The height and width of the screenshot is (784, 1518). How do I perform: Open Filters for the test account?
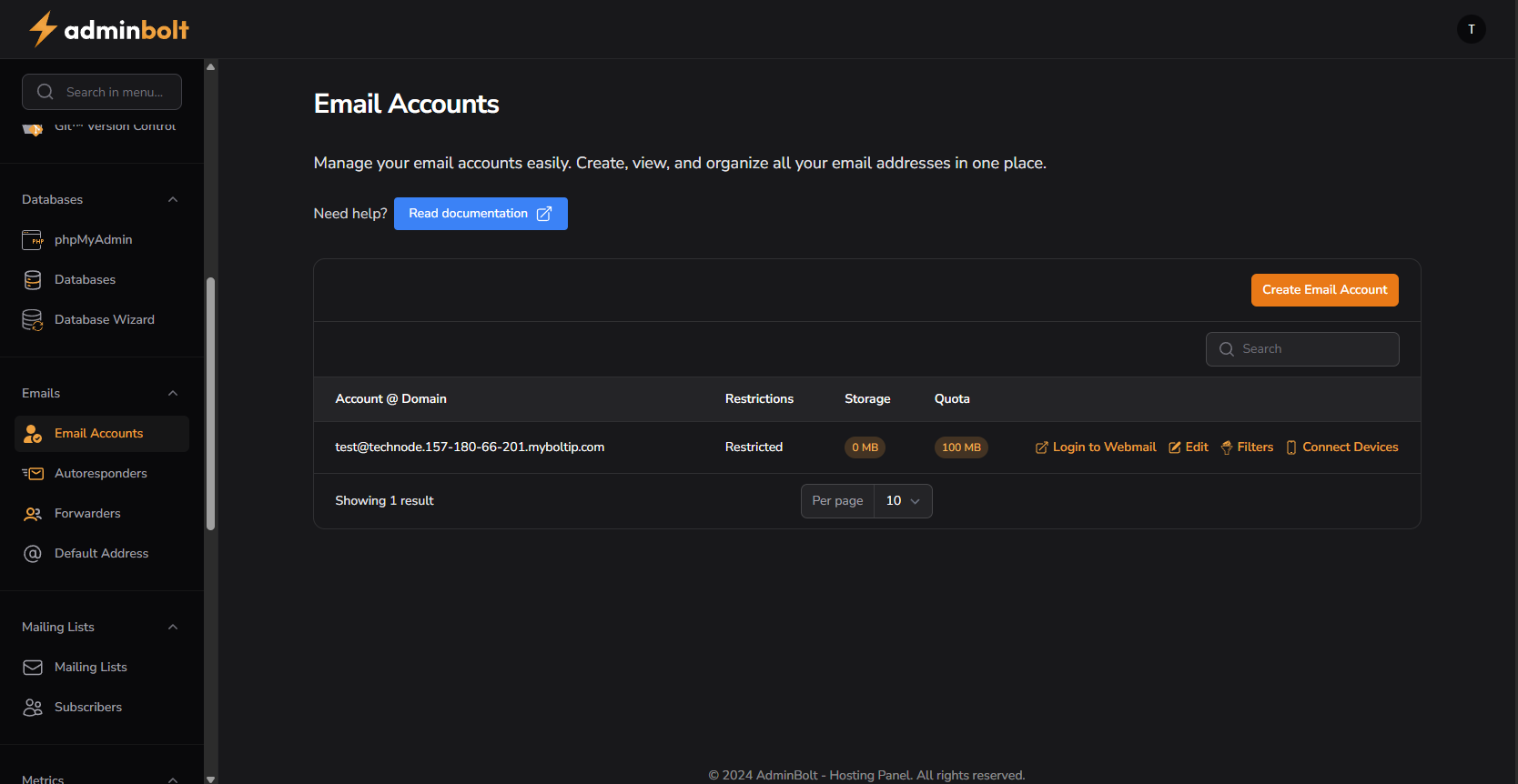tap(1247, 447)
